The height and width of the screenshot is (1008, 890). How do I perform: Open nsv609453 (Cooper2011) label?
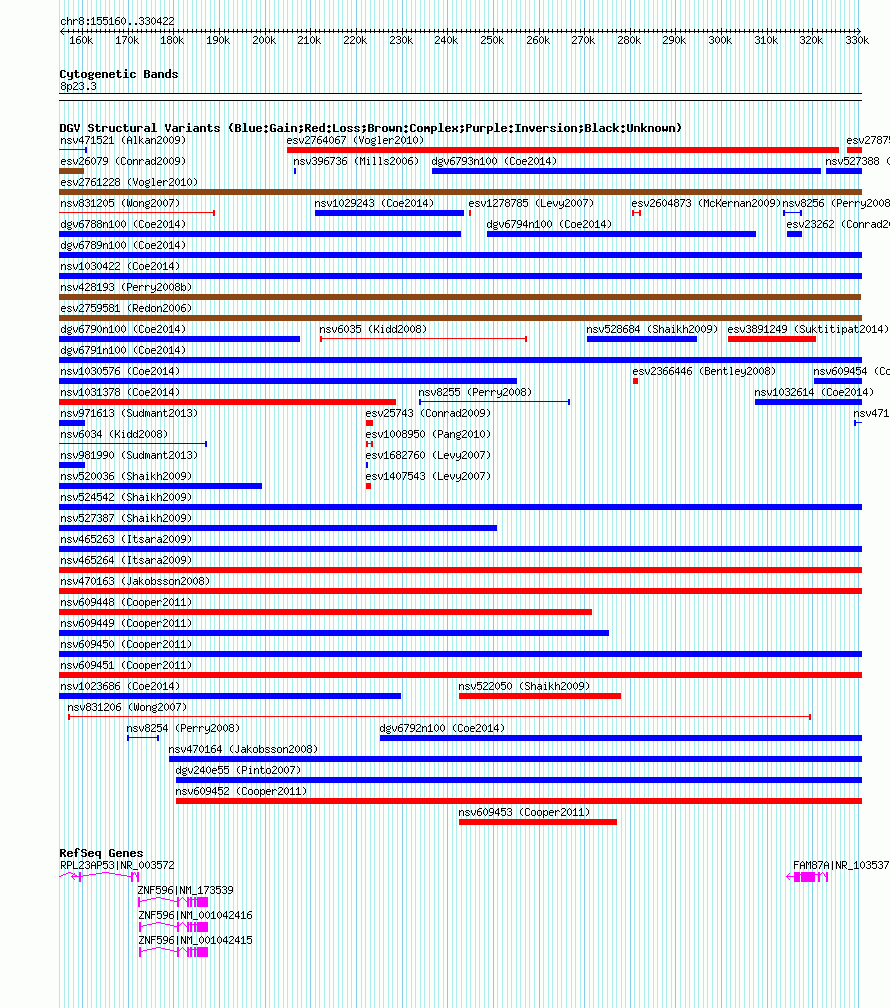(524, 813)
